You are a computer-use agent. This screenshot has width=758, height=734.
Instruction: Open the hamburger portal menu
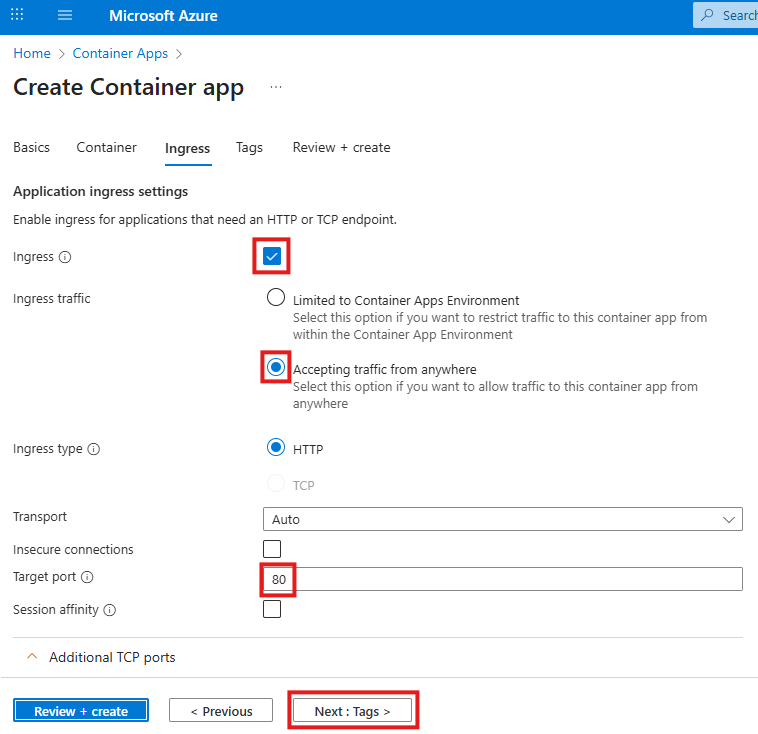point(65,16)
